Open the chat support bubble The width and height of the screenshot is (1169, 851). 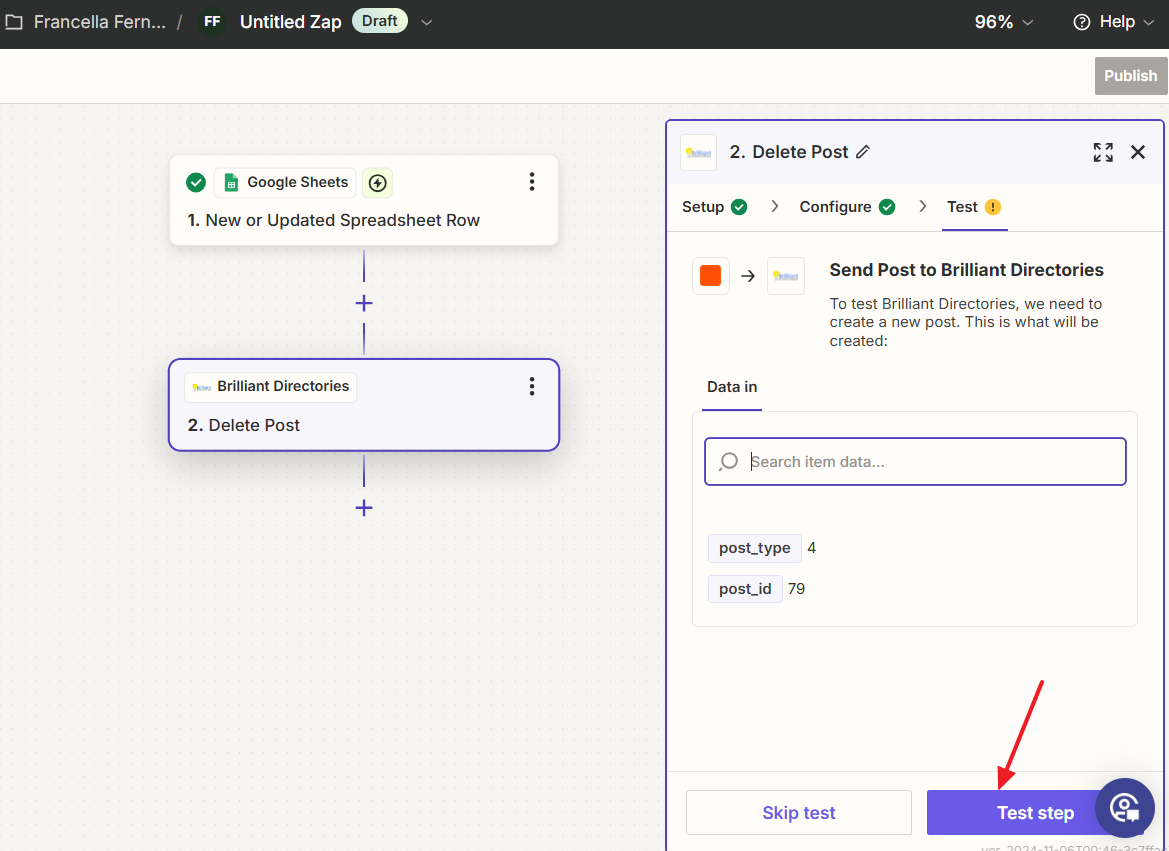point(1125,808)
